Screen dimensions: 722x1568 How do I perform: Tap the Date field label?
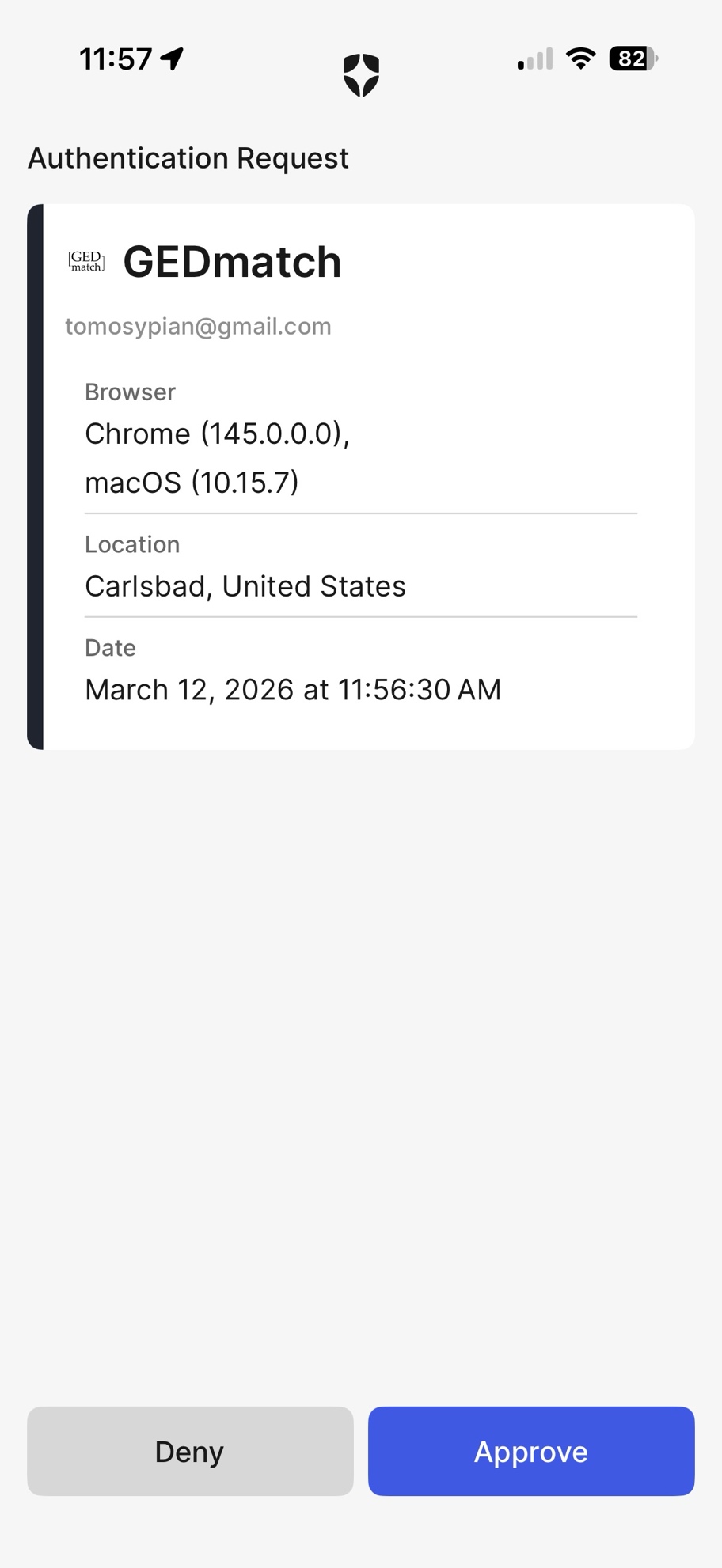[110, 648]
